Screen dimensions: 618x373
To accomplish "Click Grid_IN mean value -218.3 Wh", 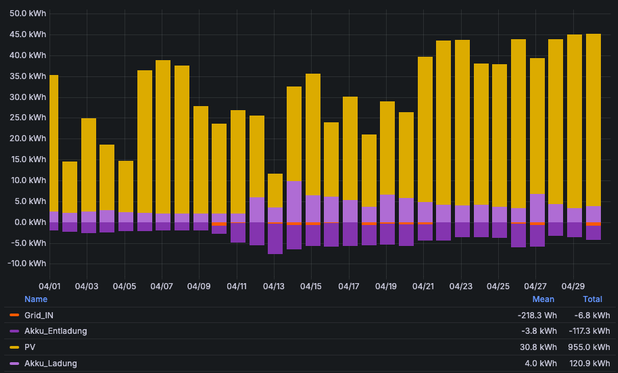I will [x=538, y=315].
